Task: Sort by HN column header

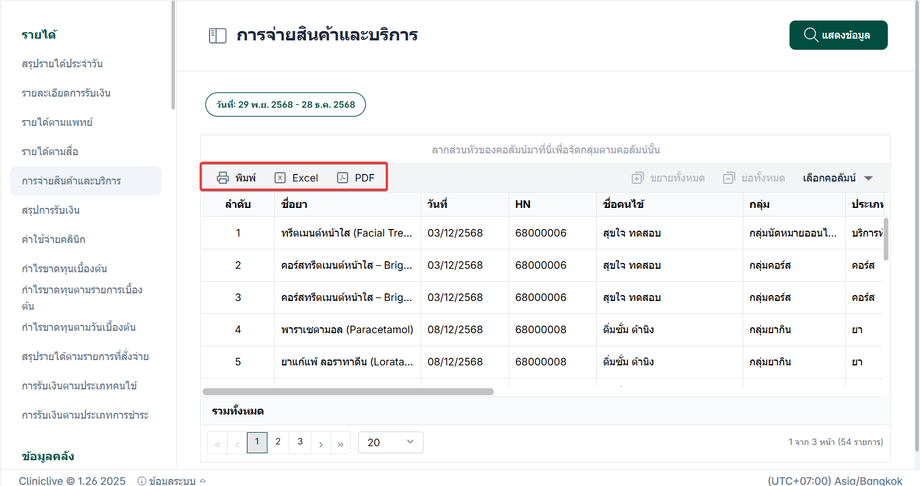Action: tap(552, 204)
